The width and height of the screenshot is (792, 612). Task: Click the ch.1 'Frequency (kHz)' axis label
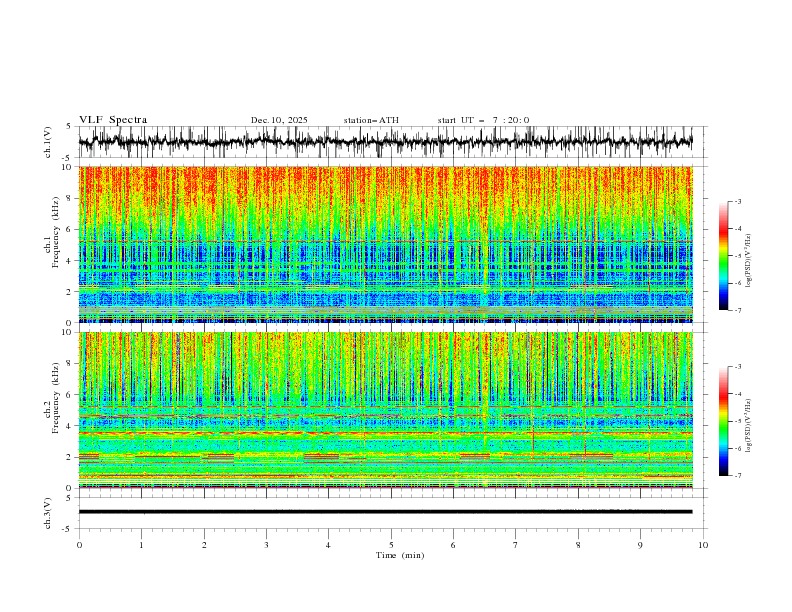click(x=55, y=233)
